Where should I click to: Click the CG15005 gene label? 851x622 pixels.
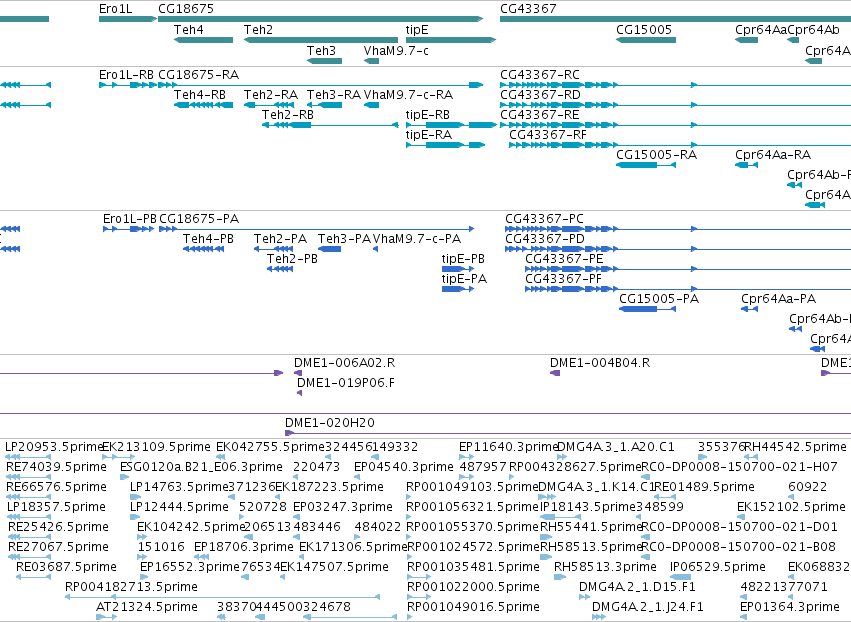point(644,30)
